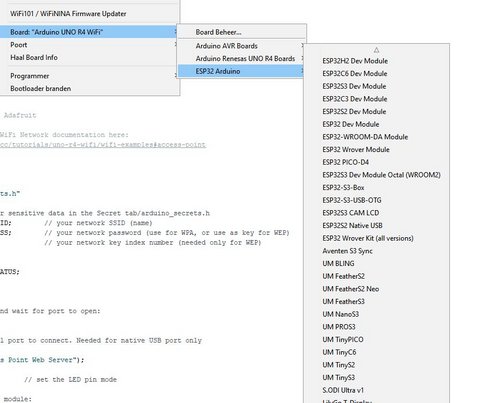This screenshot has height=403, width=500.
Task: Expand Arduino AVR Boards submenu
Action: coord(241,46)
